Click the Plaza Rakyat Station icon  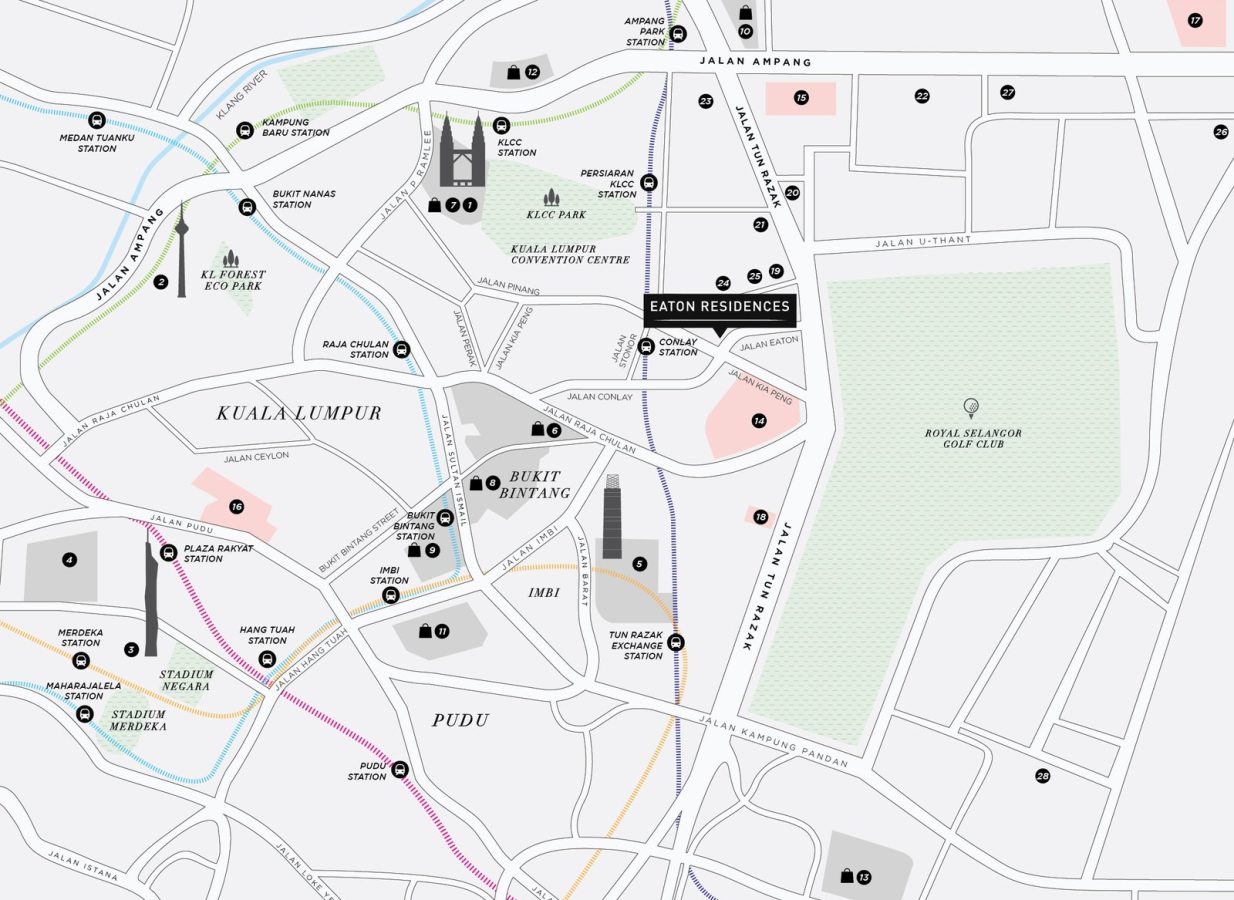(x=168, y=552)
